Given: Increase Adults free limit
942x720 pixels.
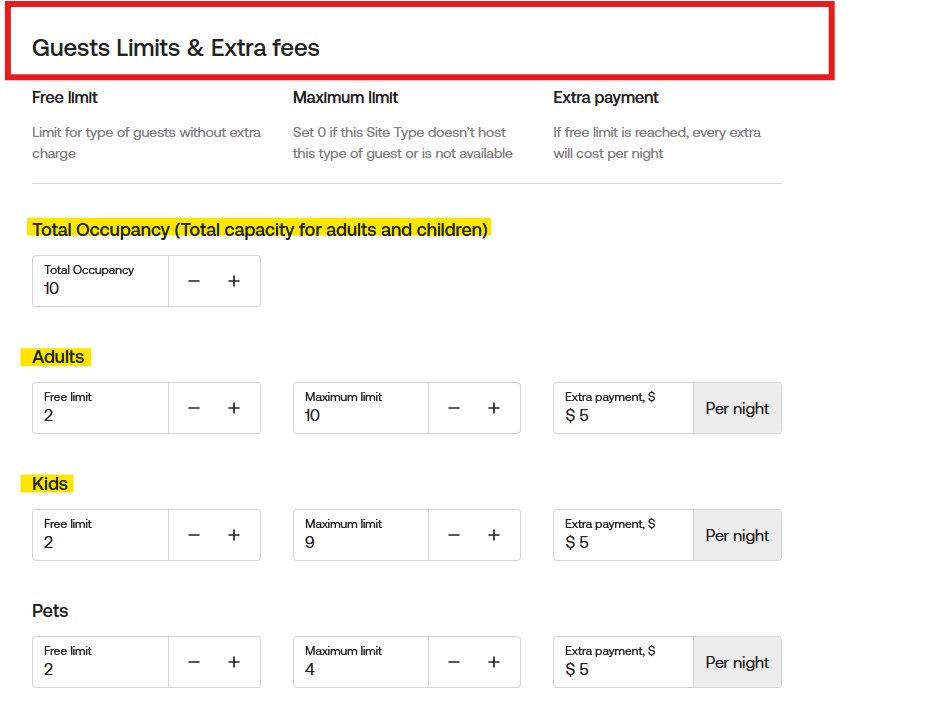Looking at the screenshot, I should coord(234,408).
